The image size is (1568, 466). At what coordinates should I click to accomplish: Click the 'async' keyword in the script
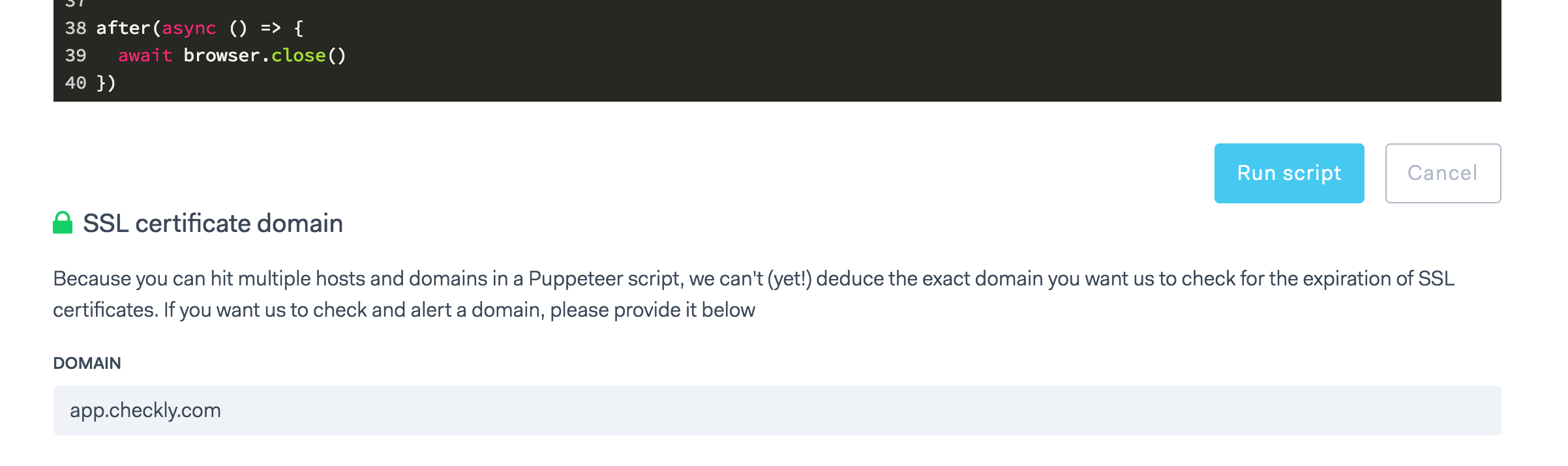click(189, 28)
